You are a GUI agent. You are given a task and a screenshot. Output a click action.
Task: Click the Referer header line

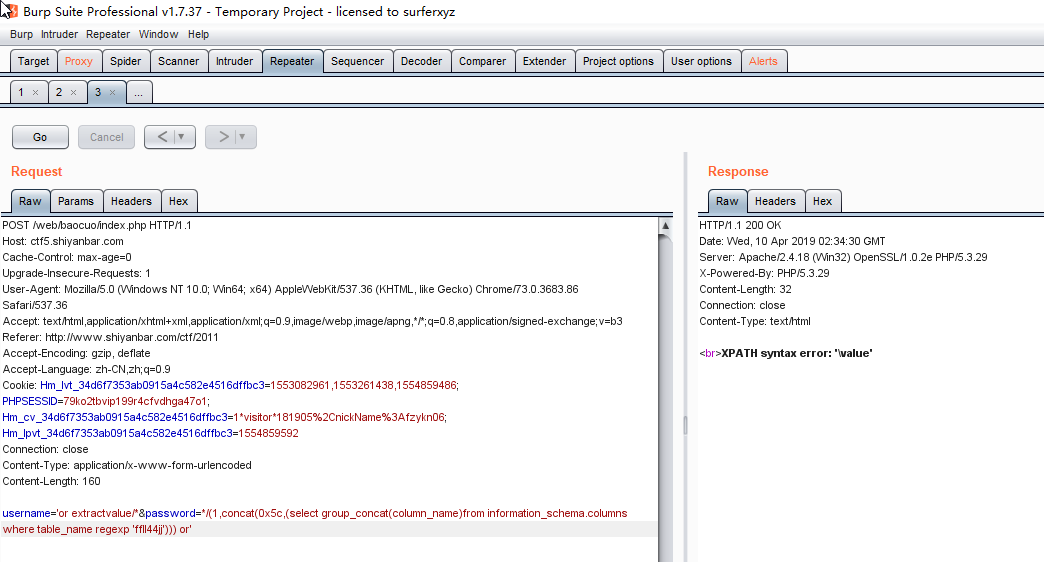(111, 337)
